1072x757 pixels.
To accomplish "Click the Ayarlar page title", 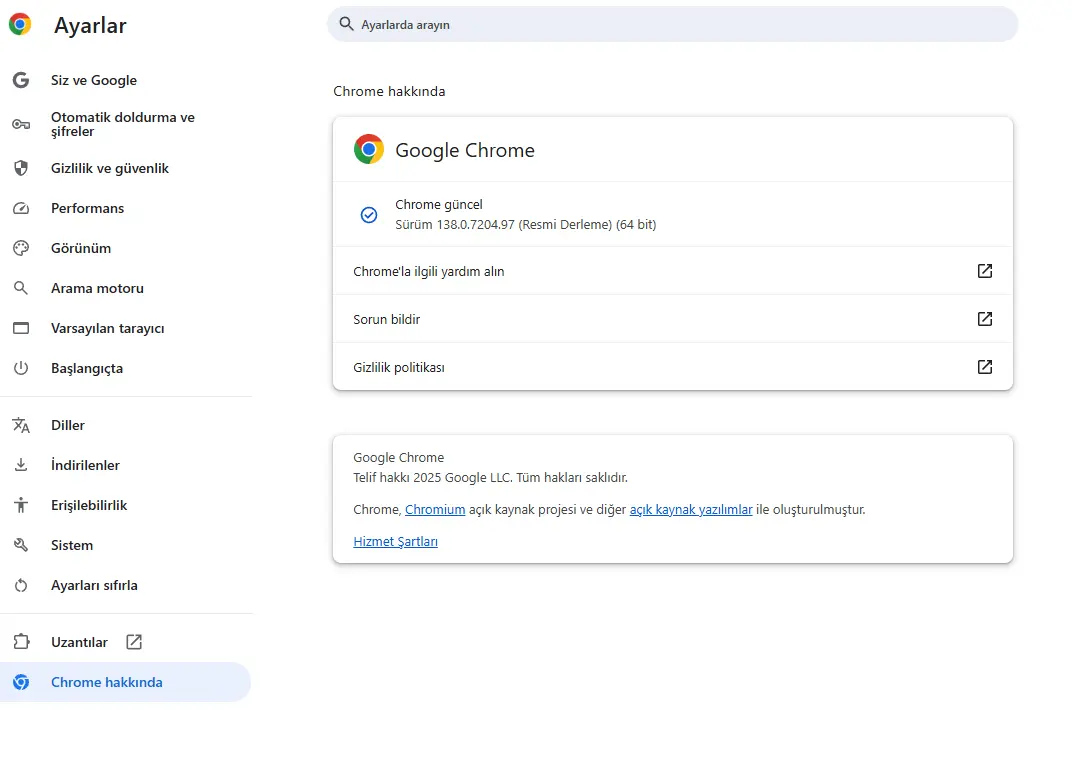I will pyautogui.click(x=90, y=25).
